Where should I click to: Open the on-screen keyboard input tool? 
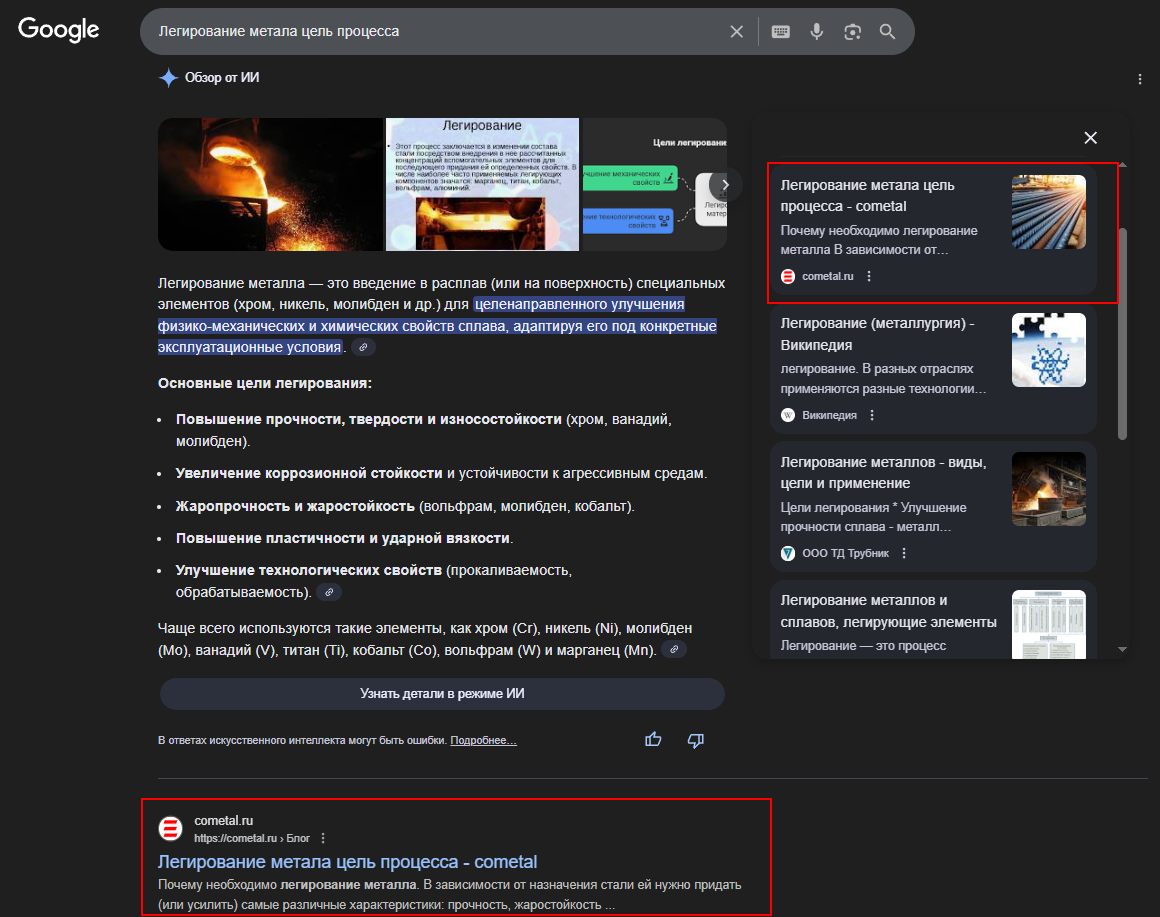pos(781,32)
